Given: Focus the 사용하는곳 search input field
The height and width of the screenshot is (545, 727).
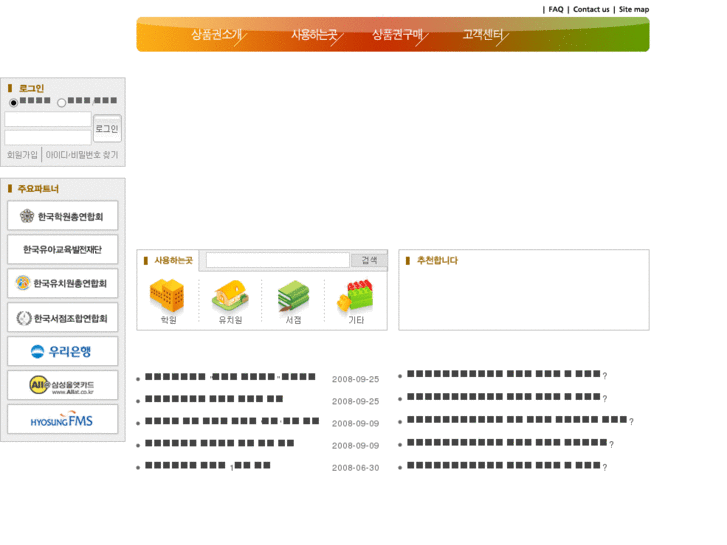Looking at the screenshot, I should [278, 260].
